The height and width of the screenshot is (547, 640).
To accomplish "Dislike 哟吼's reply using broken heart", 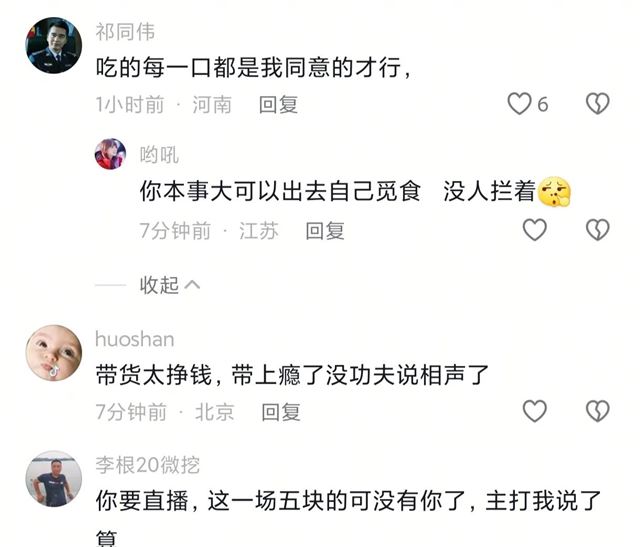I will (x=598, y=230).
